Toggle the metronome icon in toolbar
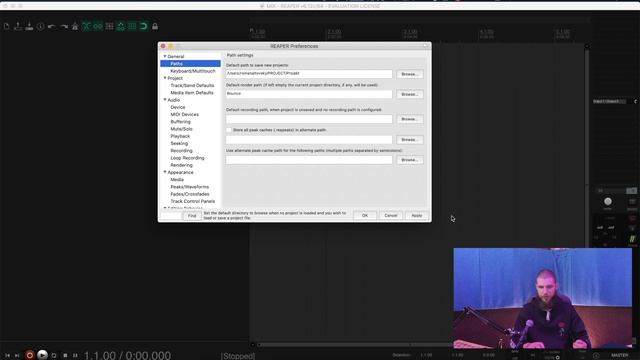The image size is (640, 360). [x=75, y=27]
